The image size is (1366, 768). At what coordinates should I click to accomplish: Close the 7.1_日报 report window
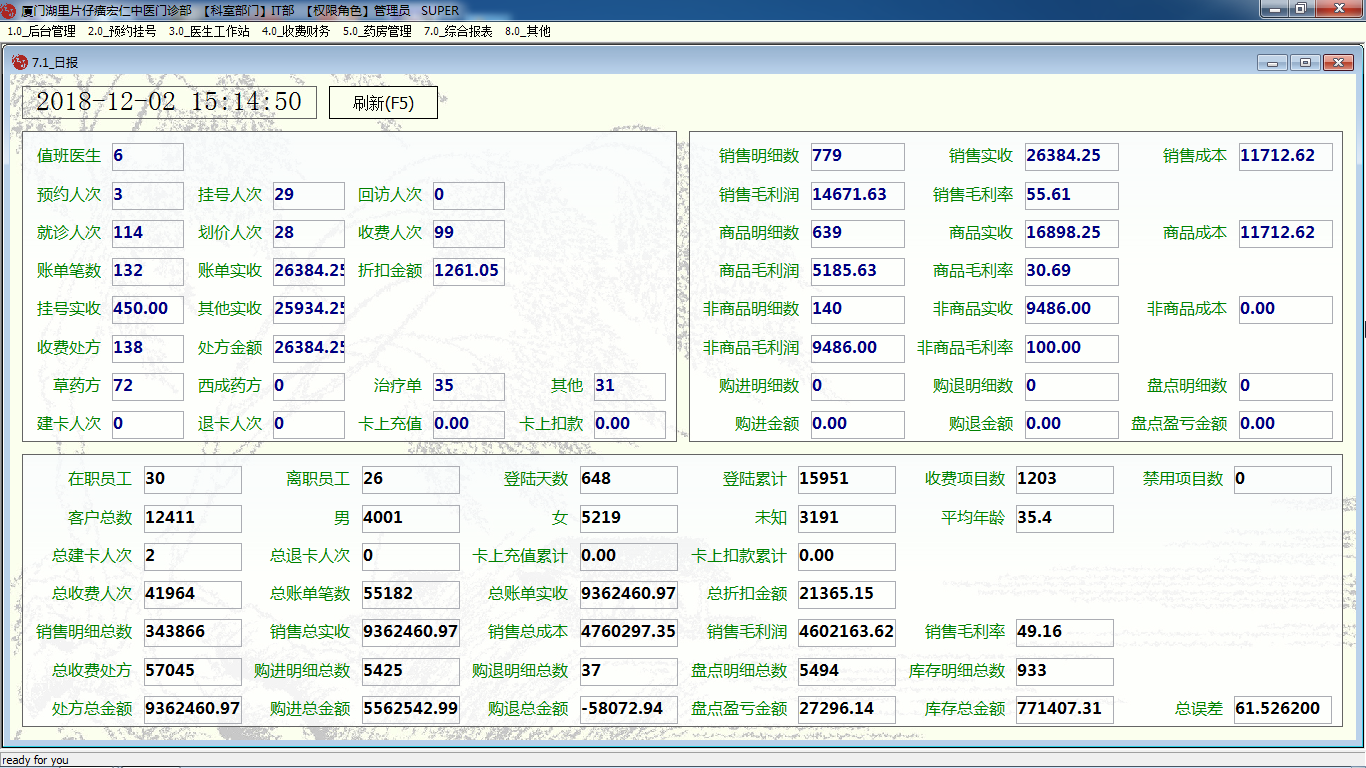pyautogui.click(x=1338, y=62)
